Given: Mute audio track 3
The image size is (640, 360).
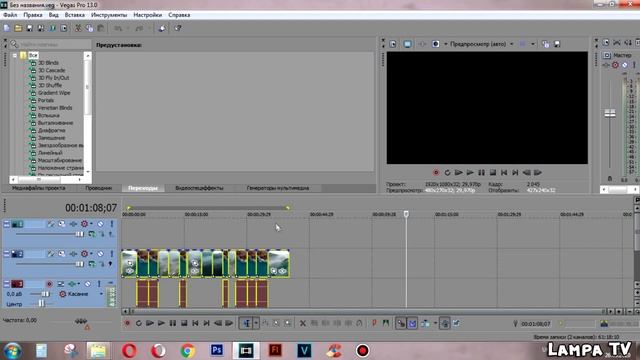Looking at the screenshot, I should [x=87, y=284].
